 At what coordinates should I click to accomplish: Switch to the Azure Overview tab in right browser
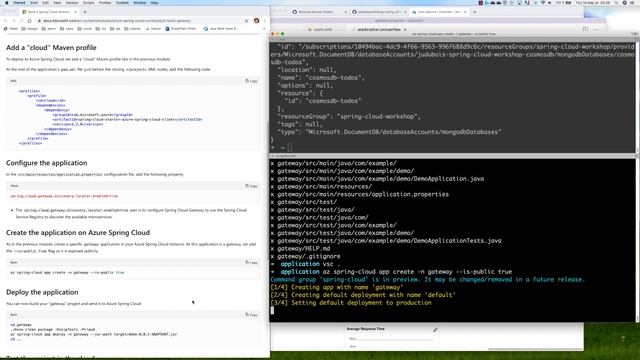pyautogui.click(x=439, y=12)
